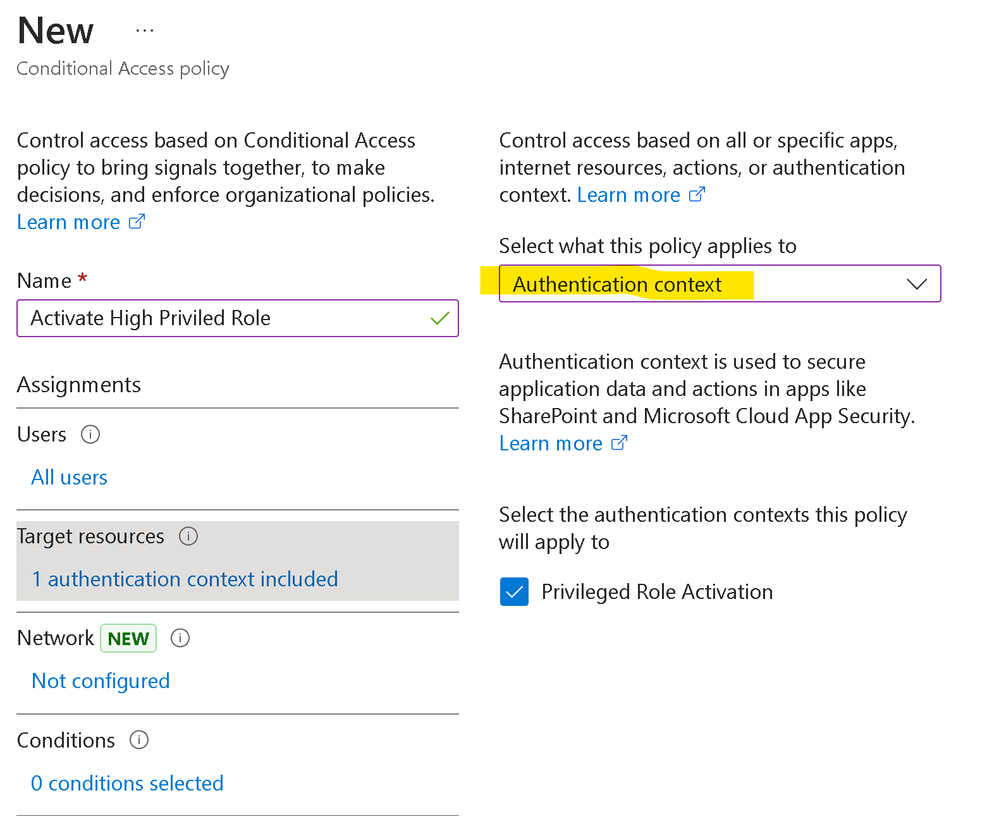Open the All users assignment link
999x816 pixels.
[x=69, y=477]
